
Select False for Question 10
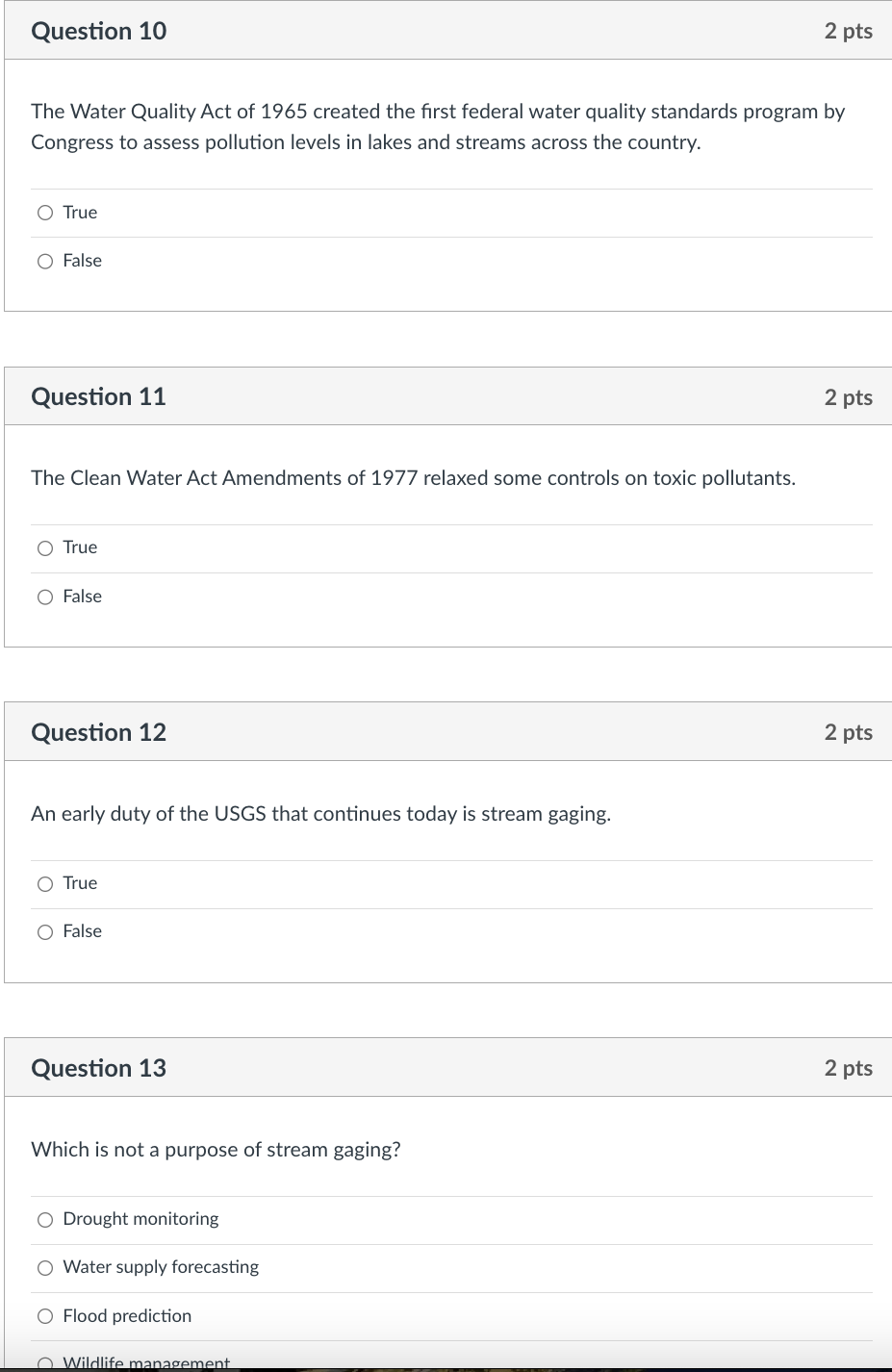tap(45, 261)
